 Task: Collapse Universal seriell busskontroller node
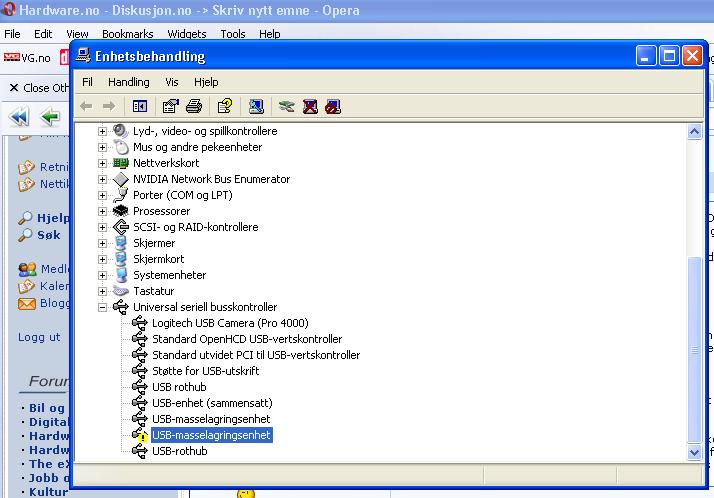pos(102,307)
